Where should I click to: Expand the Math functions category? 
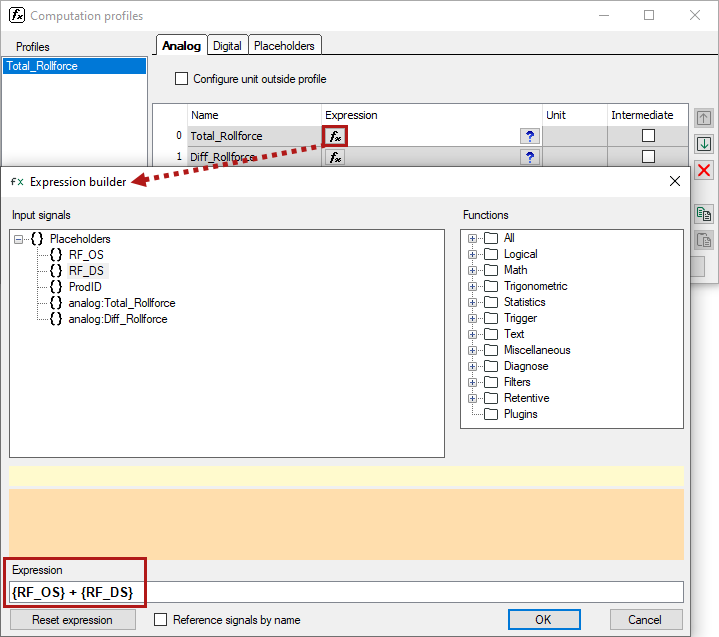coord(472,271)
